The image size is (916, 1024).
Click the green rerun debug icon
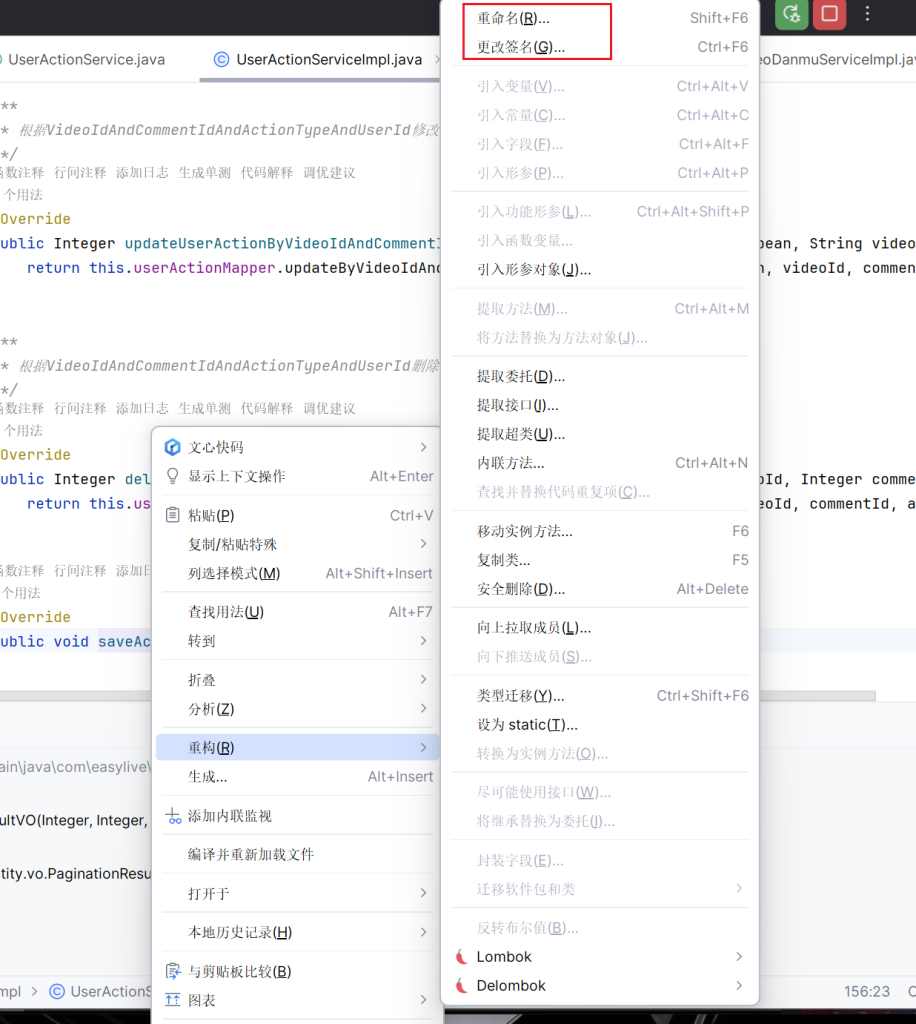(792, 14)
